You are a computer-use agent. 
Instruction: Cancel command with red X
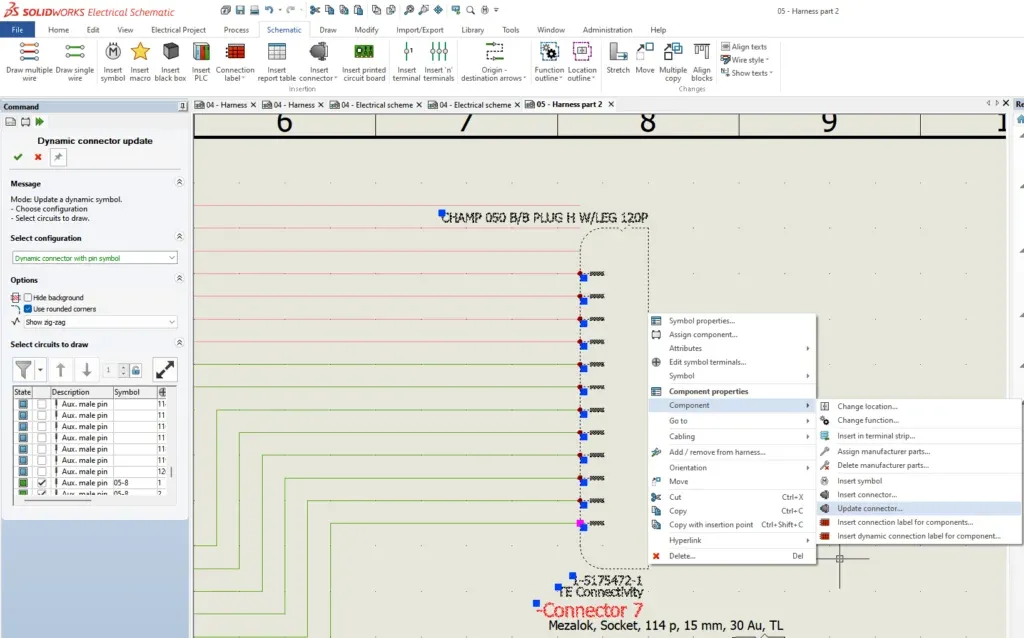(x=38, y=157)
